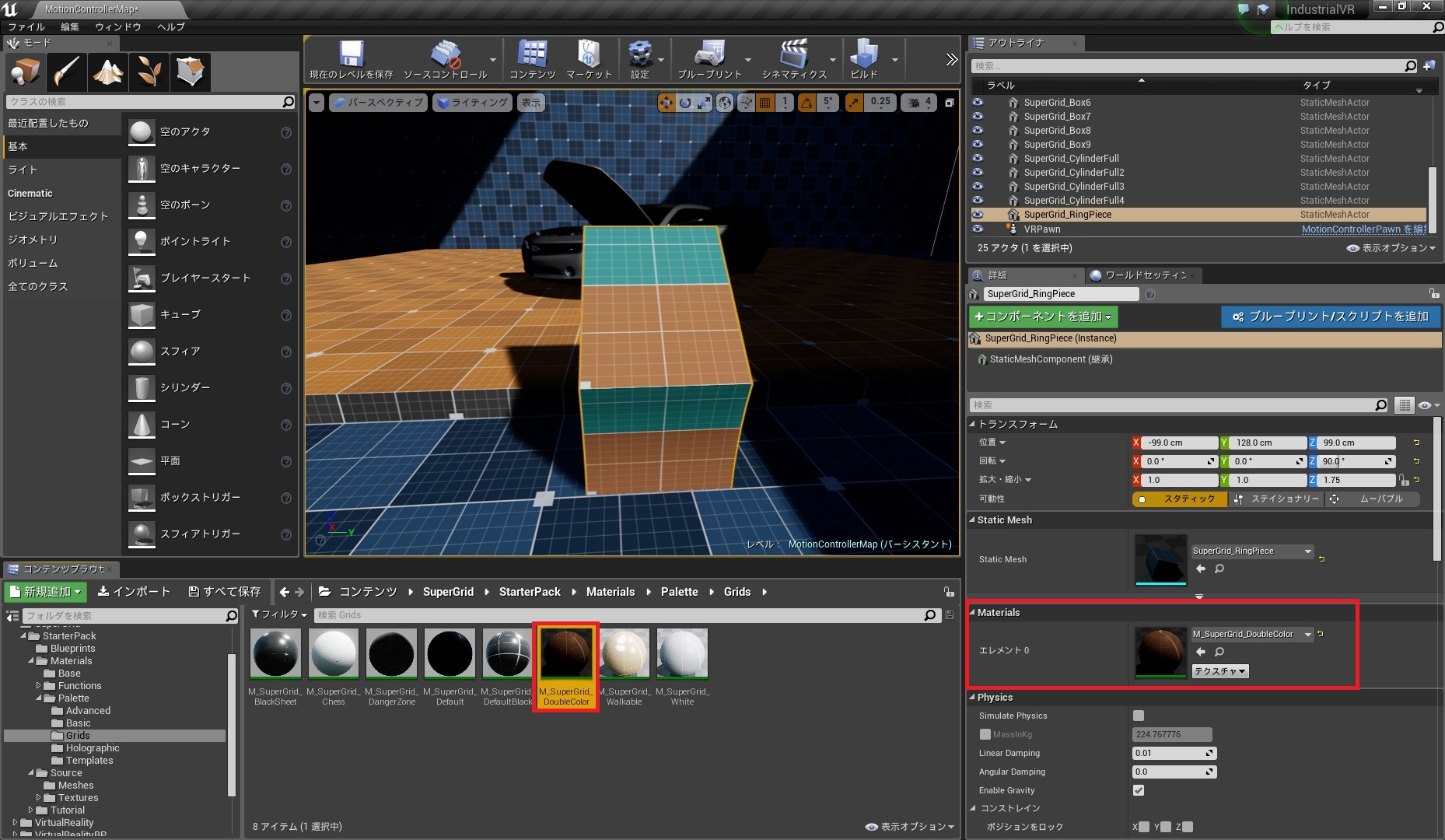
Task: Open the Settings toolbar icon
Action: (x=640, y=54)
